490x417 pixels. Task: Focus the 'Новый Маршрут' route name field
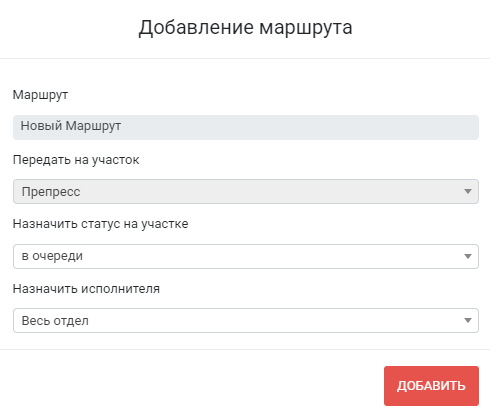(246, 127)
